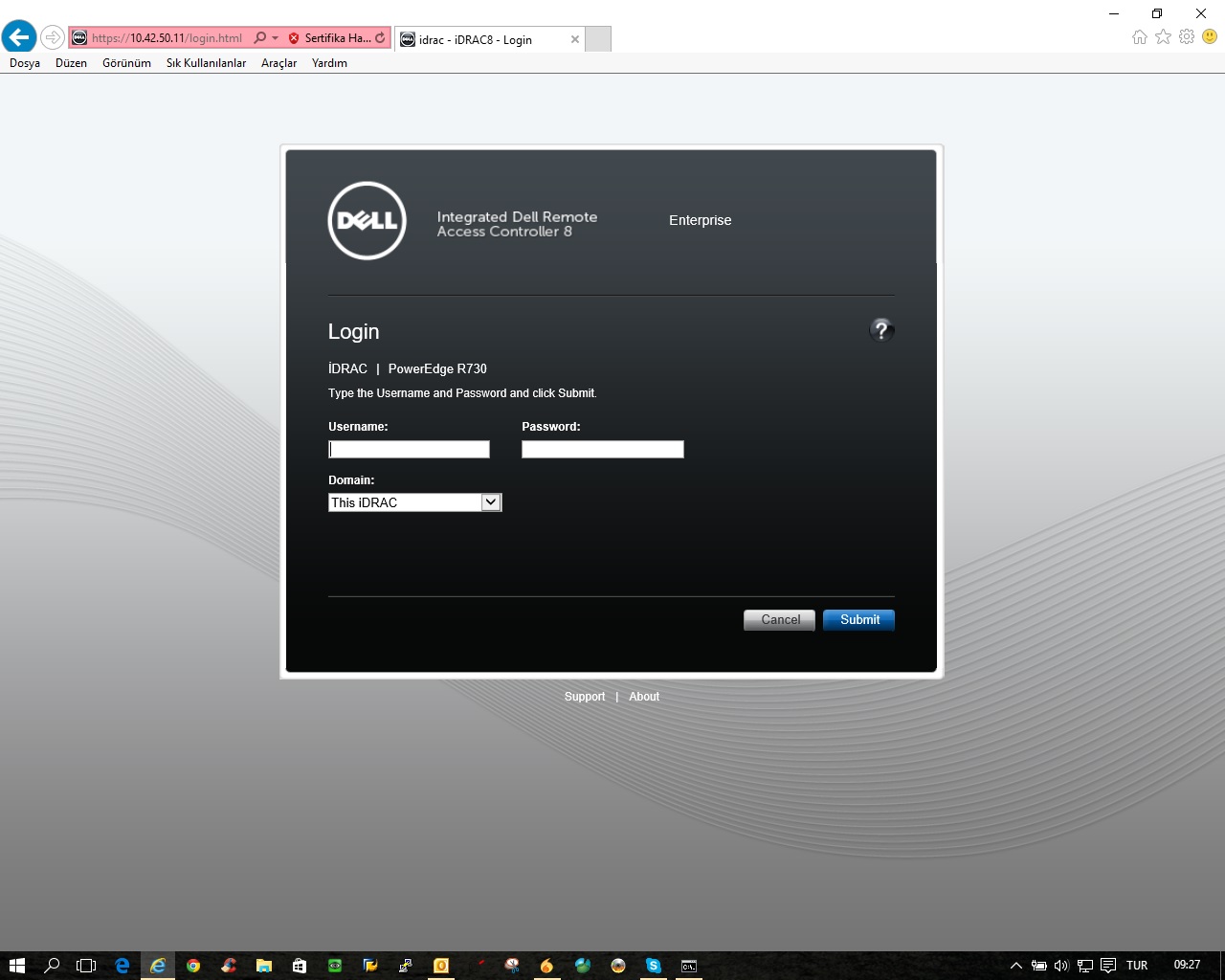Switch to Internet Explorer taskbar icon
Screen dimensions: 1225x980
coord(158,966)
